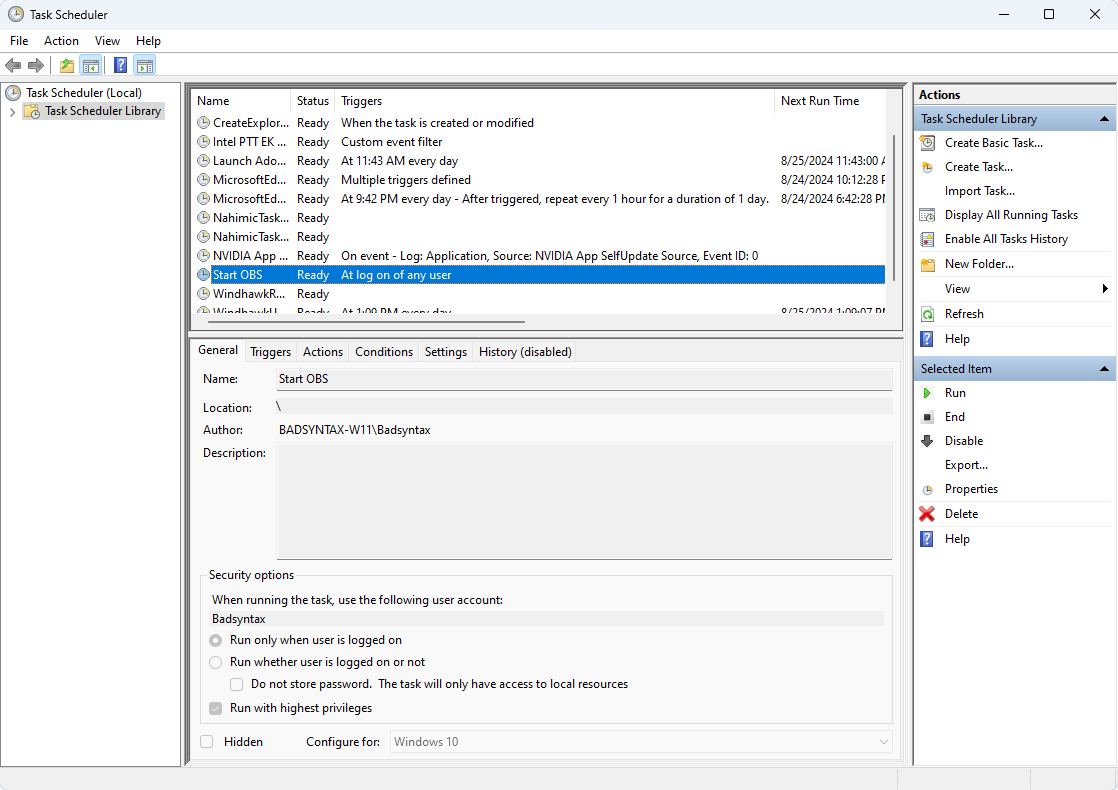This screenshot has width=1118, height=790.
Task: Expand the View submenu in Actions pane
Action: pos(957,288)
